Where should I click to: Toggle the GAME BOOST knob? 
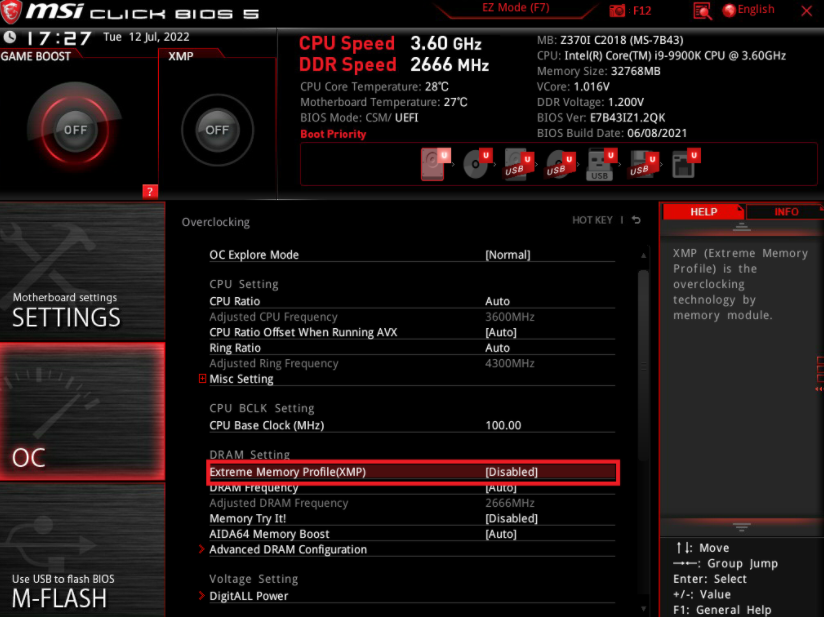(75, 130)
